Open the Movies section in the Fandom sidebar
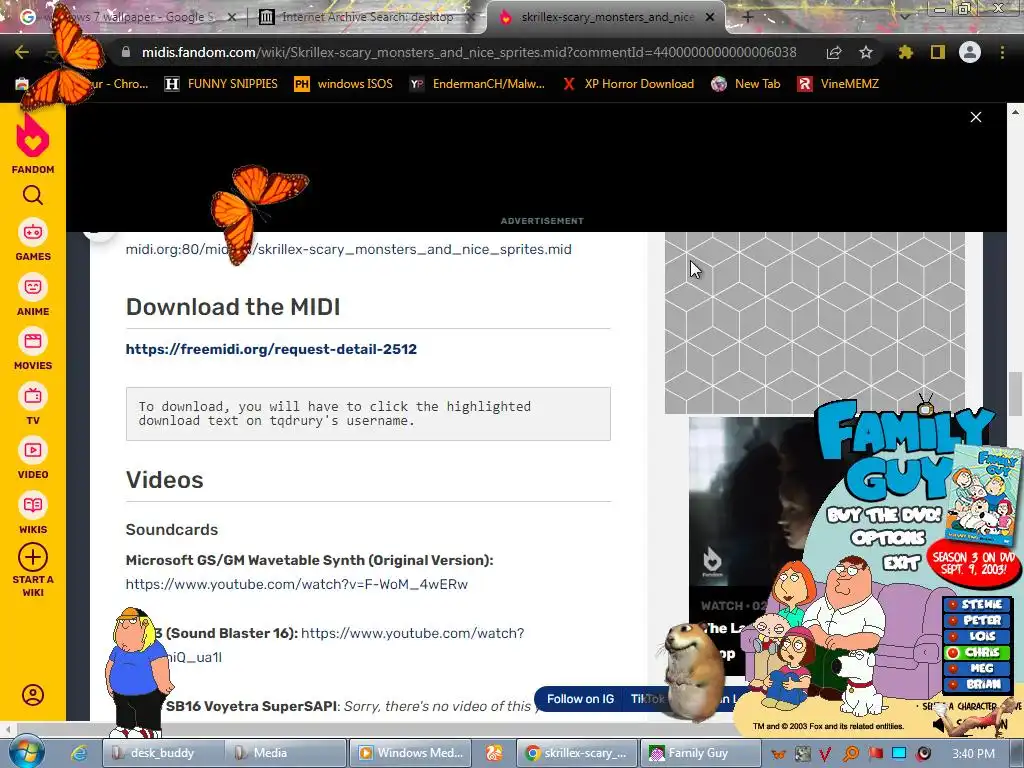 pos(33,349)
